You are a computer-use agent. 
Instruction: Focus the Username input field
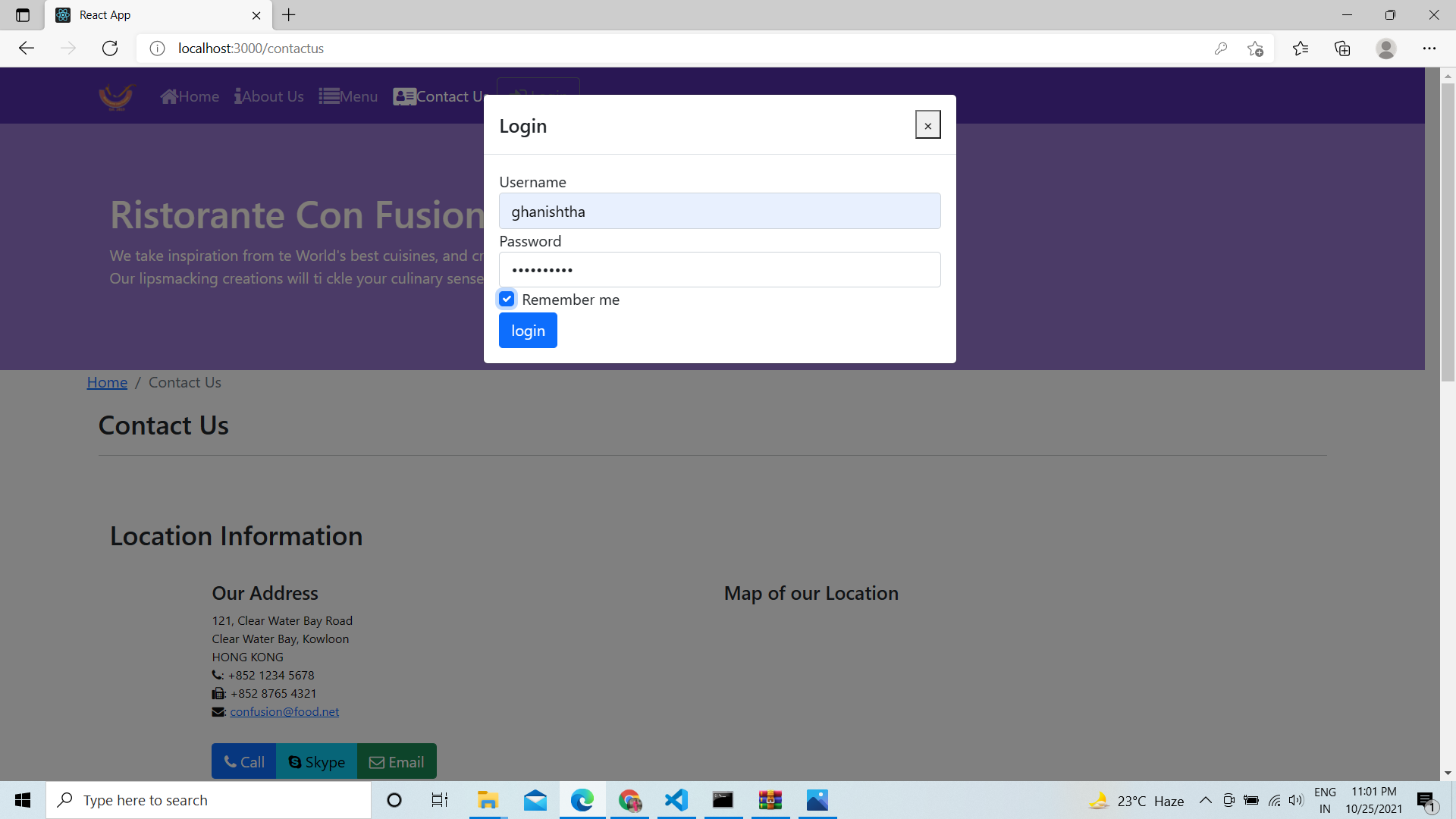(x=720, y=211)
